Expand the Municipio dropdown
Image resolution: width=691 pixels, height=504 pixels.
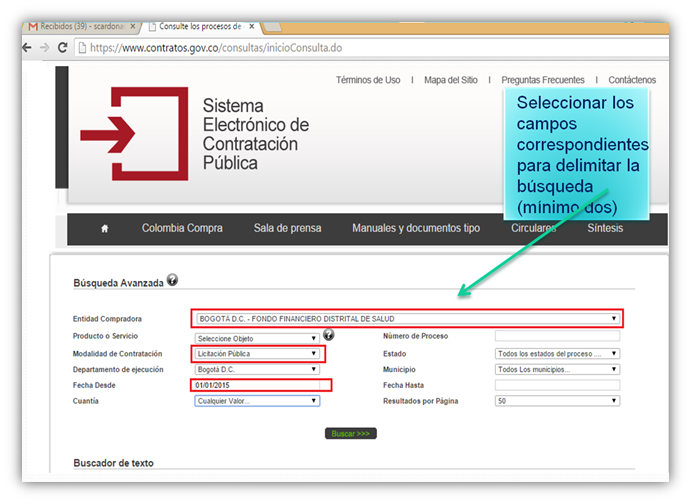(x=557, y=369)
